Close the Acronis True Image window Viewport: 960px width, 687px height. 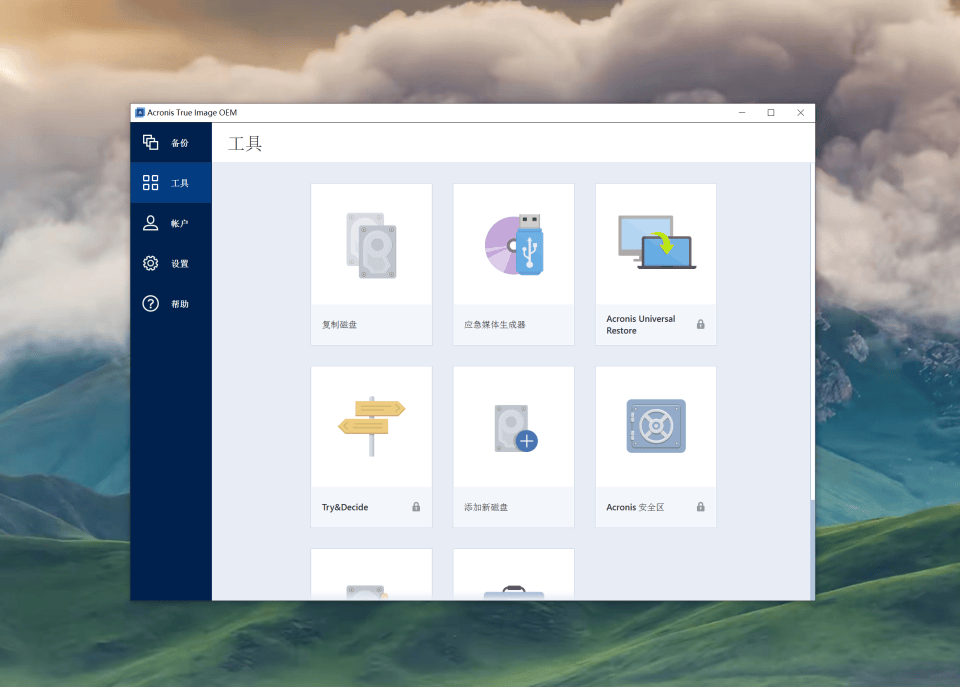tap(800, 113)
